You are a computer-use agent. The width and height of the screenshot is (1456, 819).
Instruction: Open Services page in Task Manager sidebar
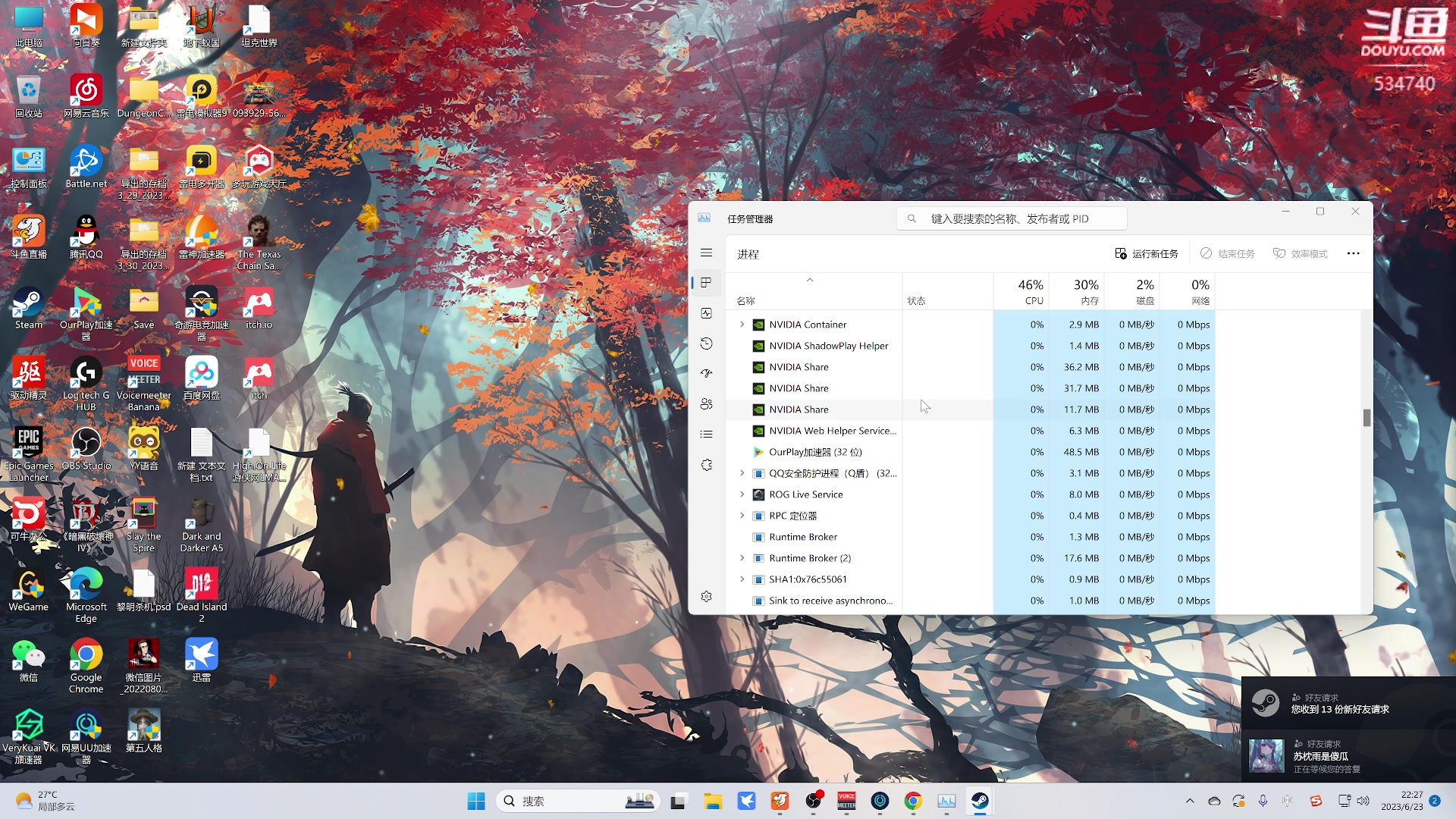pyautogui.click(x=706, y=465)
